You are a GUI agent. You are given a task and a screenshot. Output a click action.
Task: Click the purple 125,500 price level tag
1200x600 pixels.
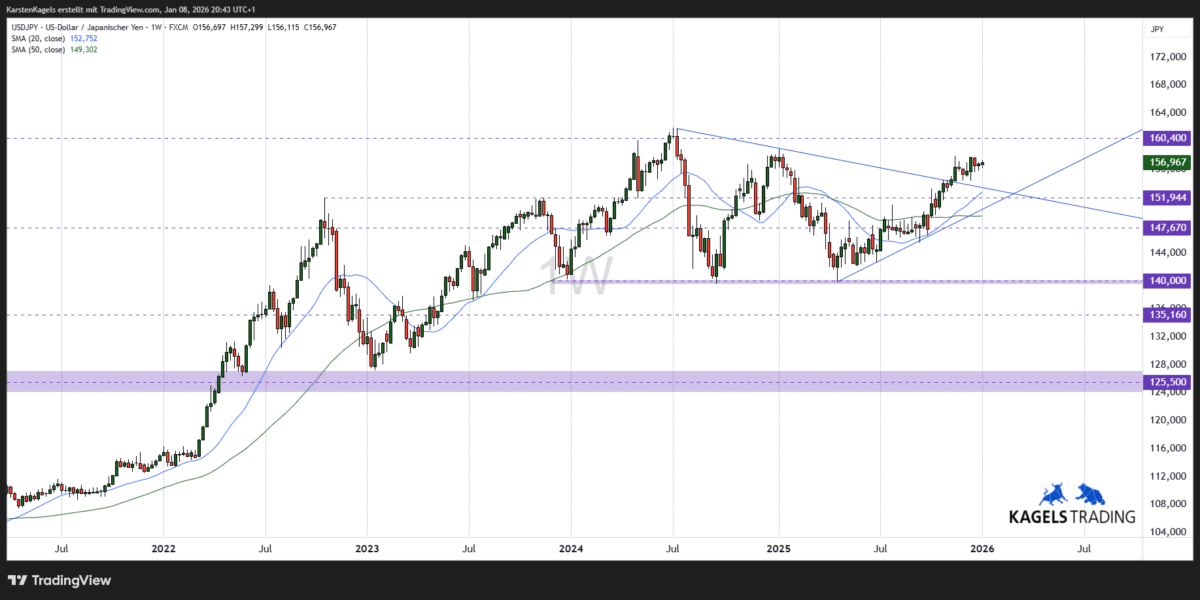[x=1165, y=381]
